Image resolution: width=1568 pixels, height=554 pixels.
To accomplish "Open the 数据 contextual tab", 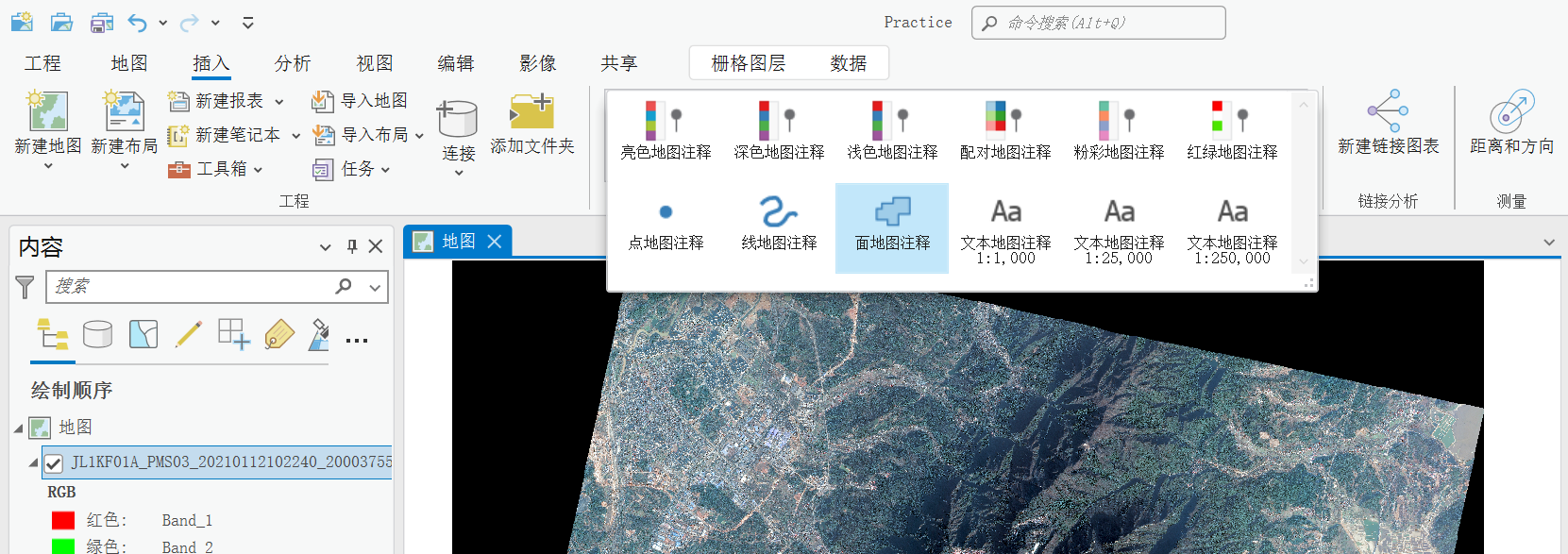I will tap(849, 63).
